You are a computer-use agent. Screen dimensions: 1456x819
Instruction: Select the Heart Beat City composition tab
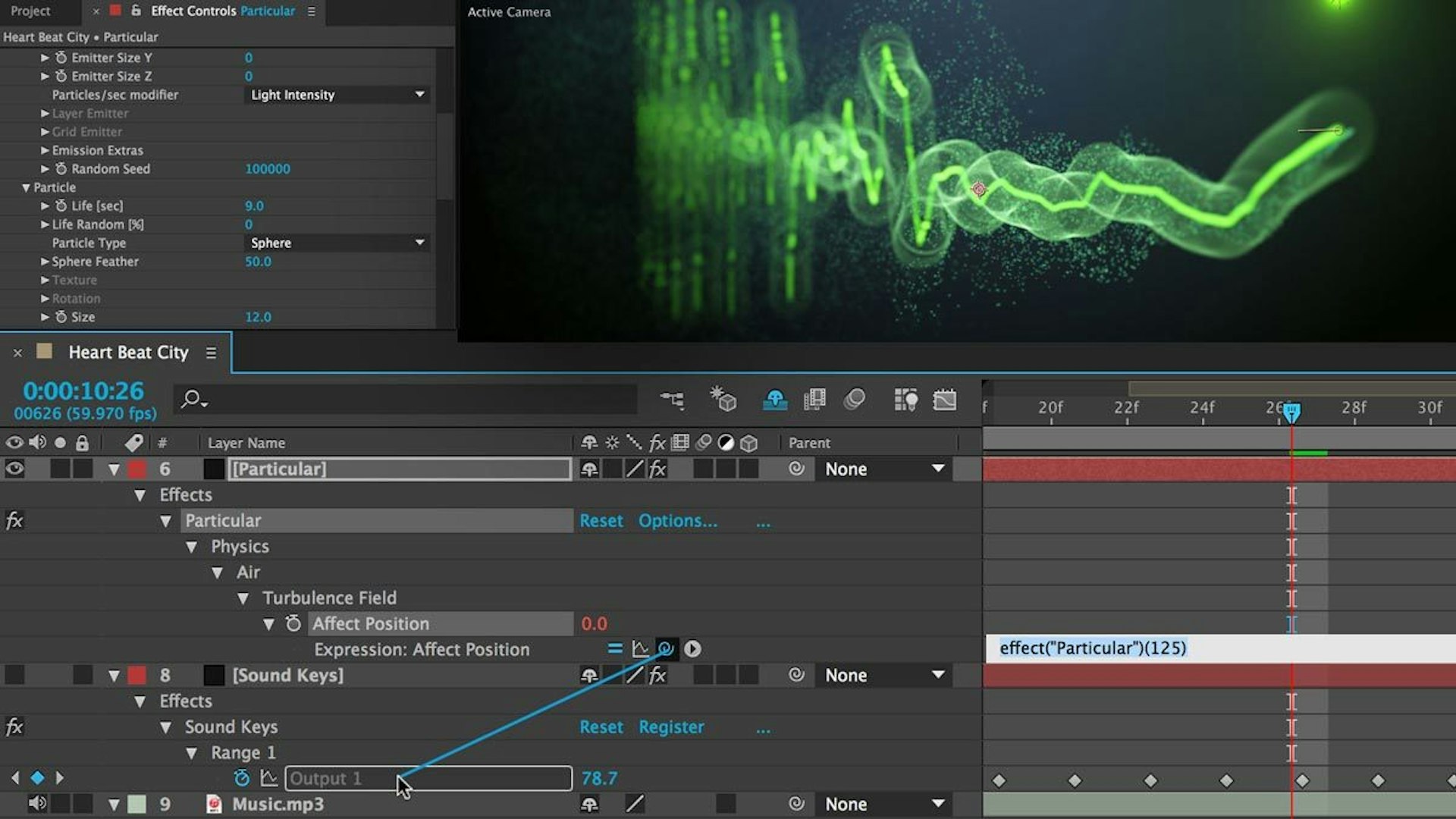tap(127, 352)
